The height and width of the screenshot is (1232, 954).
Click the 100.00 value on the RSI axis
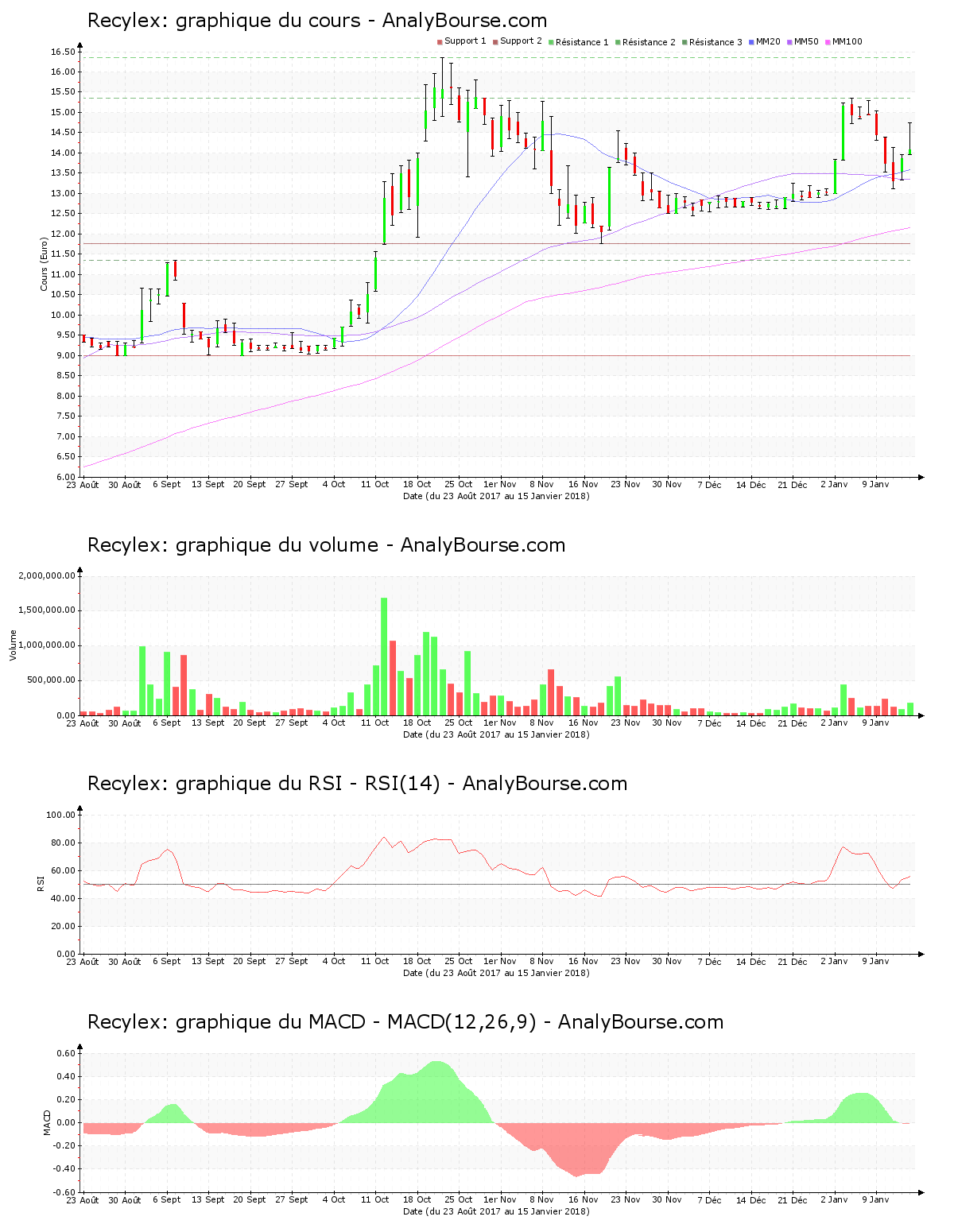pos(61,816)
